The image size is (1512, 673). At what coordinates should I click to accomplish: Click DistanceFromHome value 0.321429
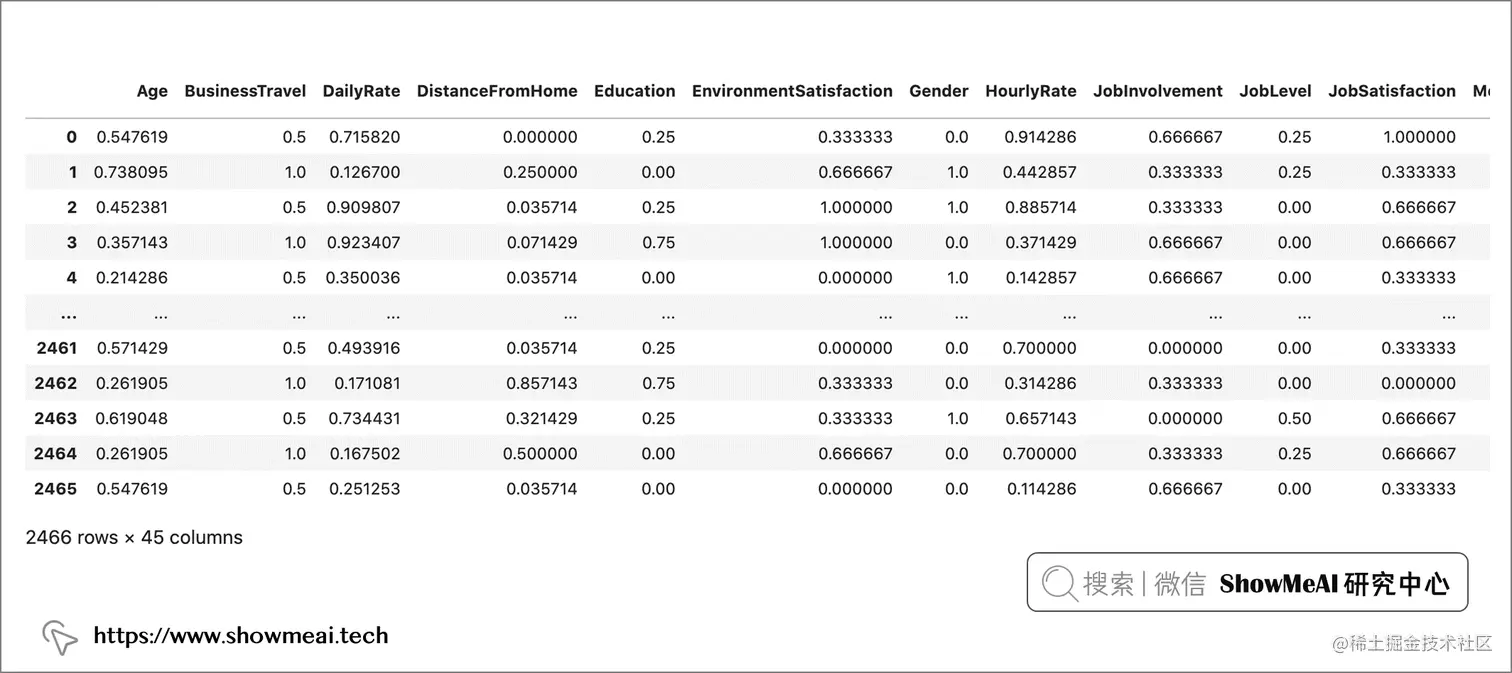[x=541, y=418]
